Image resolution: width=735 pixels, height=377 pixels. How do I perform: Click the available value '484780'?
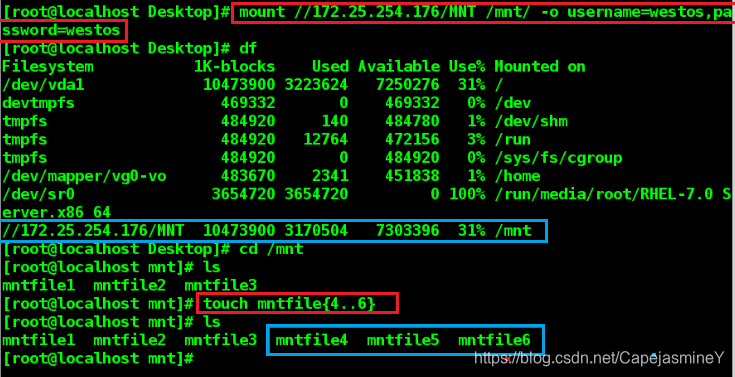(412, 122)
